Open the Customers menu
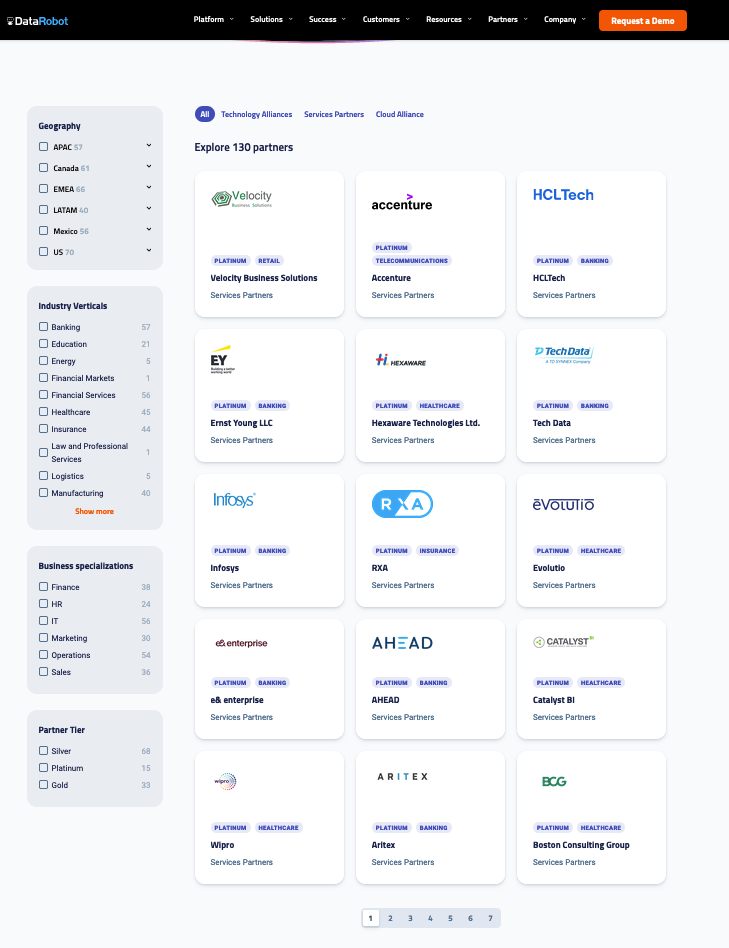The width and height of the screenshot is (729, 948). click(x=386, y=19)
